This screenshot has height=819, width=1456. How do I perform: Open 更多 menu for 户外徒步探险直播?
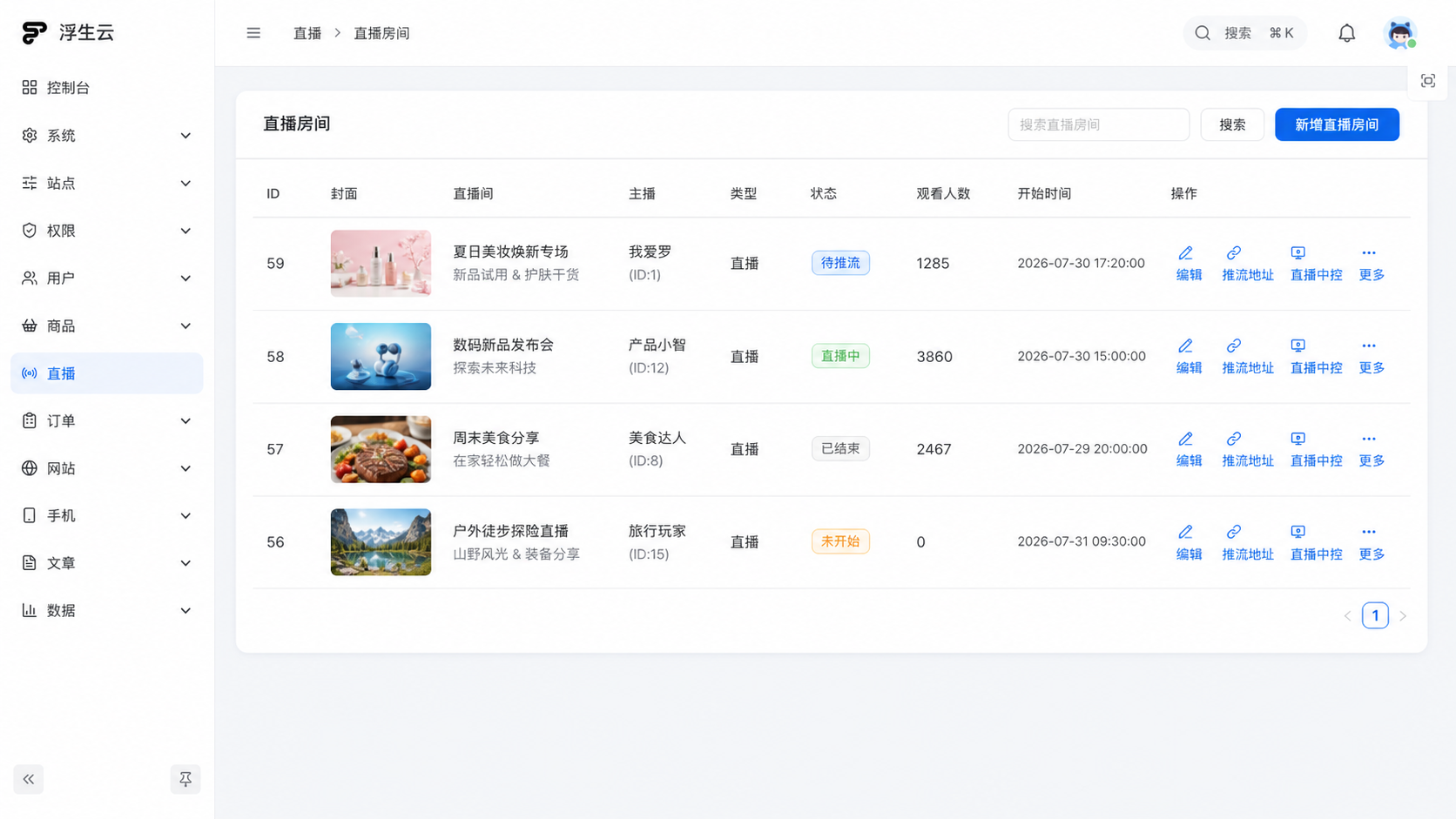(x=1372, y=543)
